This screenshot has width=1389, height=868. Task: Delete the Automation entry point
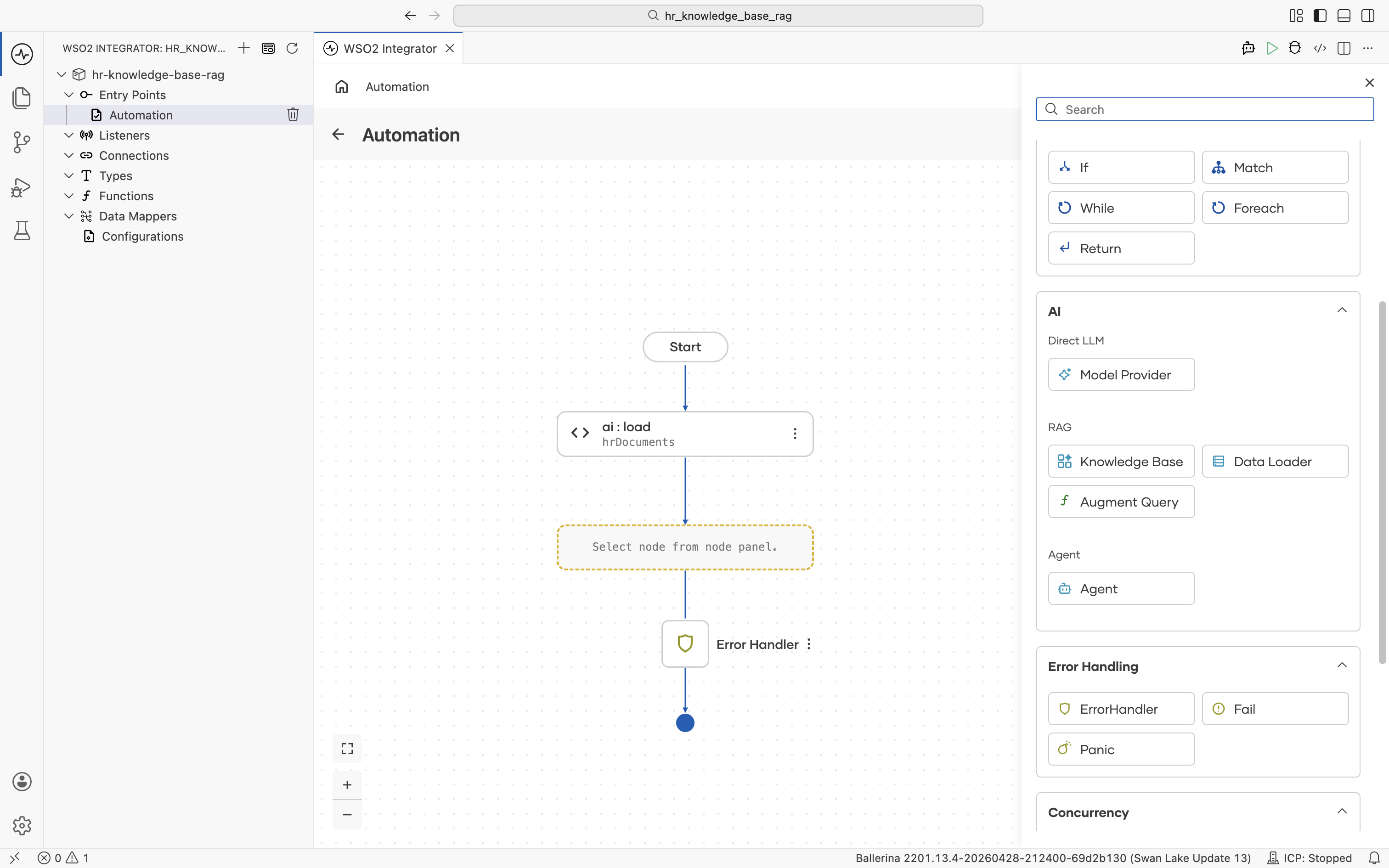coord(293,115)
